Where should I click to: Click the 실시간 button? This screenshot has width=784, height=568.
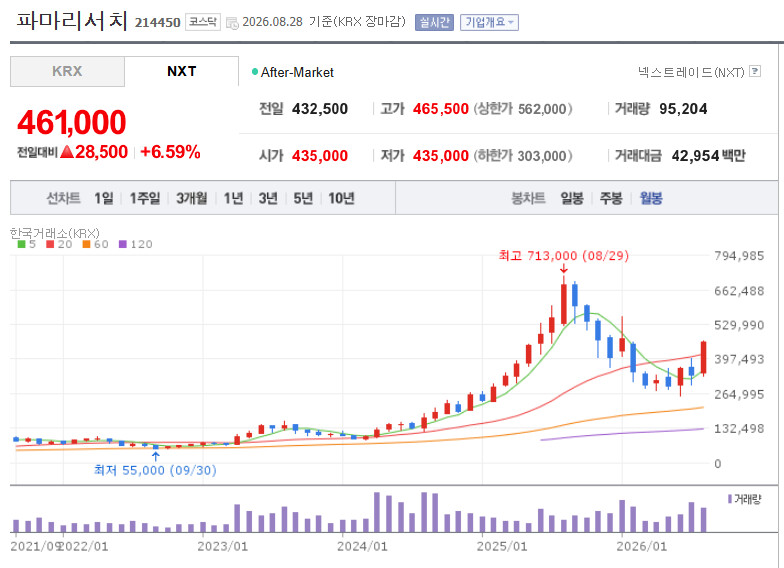(434, 22)
